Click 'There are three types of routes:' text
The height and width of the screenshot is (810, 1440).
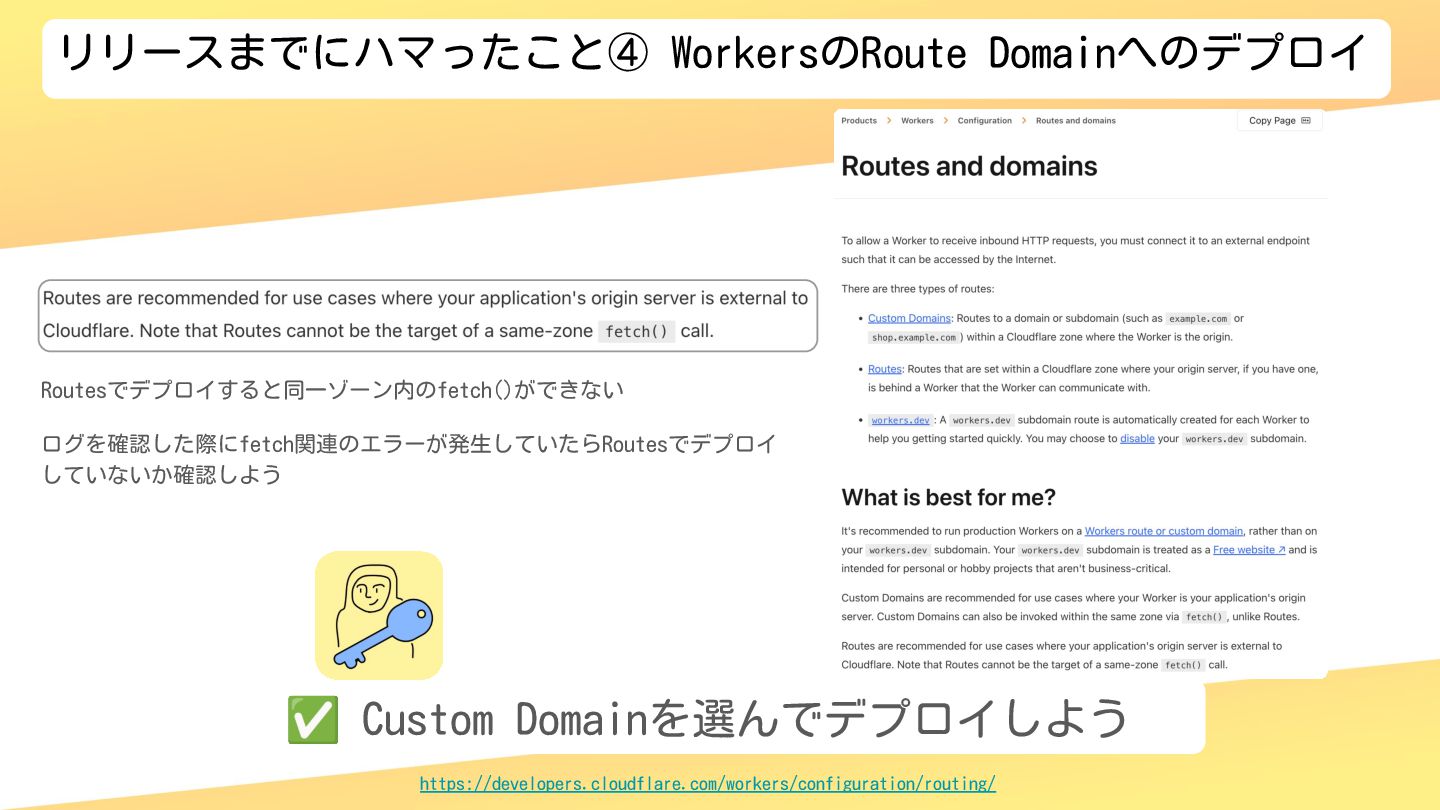[x=918, y=289]
